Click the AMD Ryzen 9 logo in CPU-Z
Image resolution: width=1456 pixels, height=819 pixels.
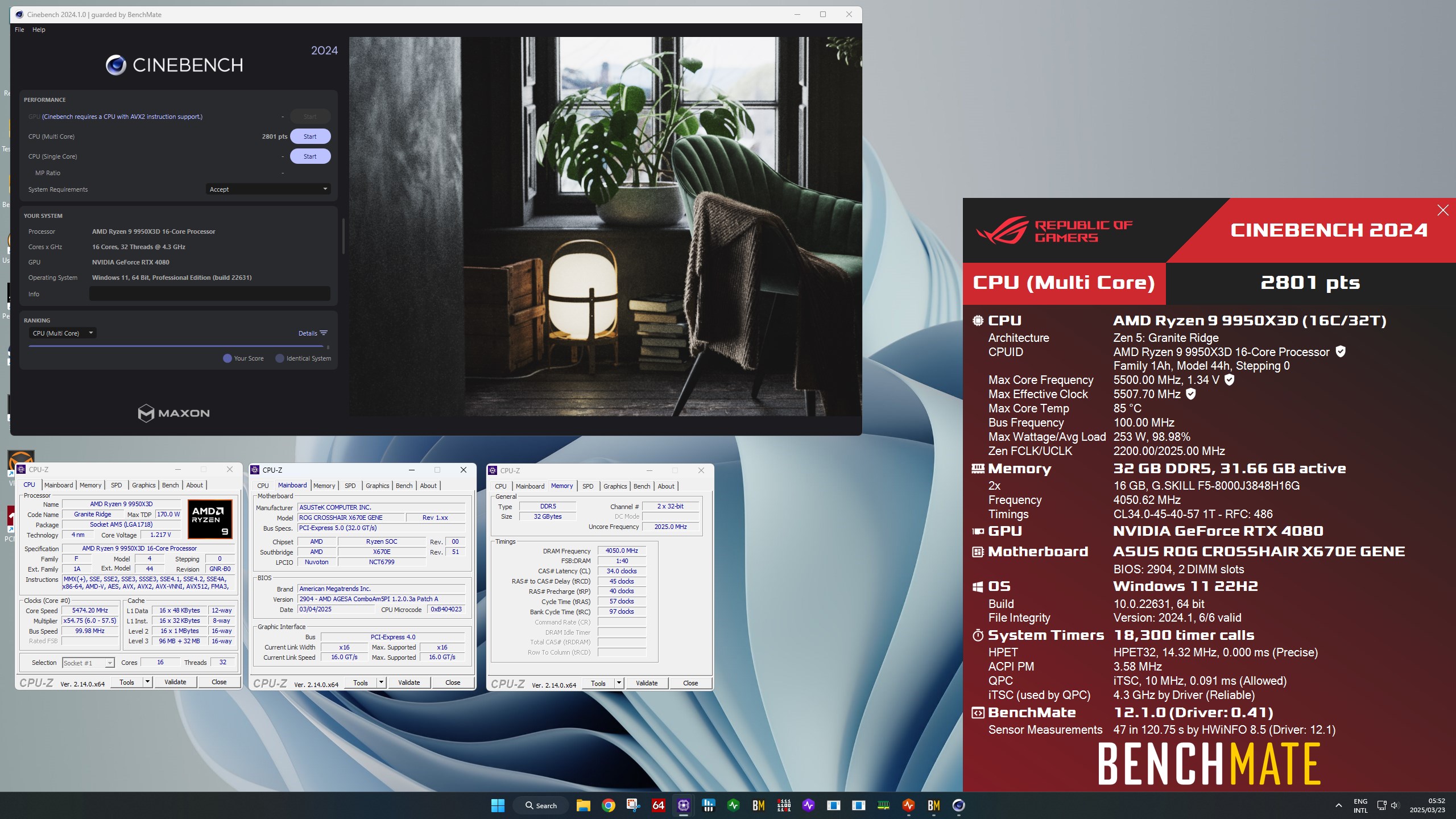point(210,519)
